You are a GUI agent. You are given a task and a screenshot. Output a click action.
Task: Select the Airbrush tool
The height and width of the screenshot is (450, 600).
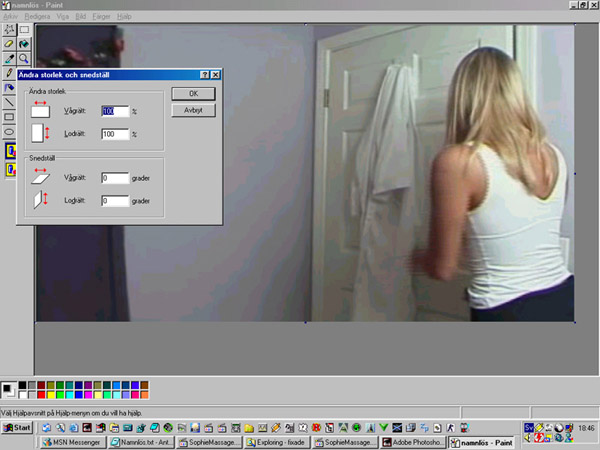click(x=9, y=88)
